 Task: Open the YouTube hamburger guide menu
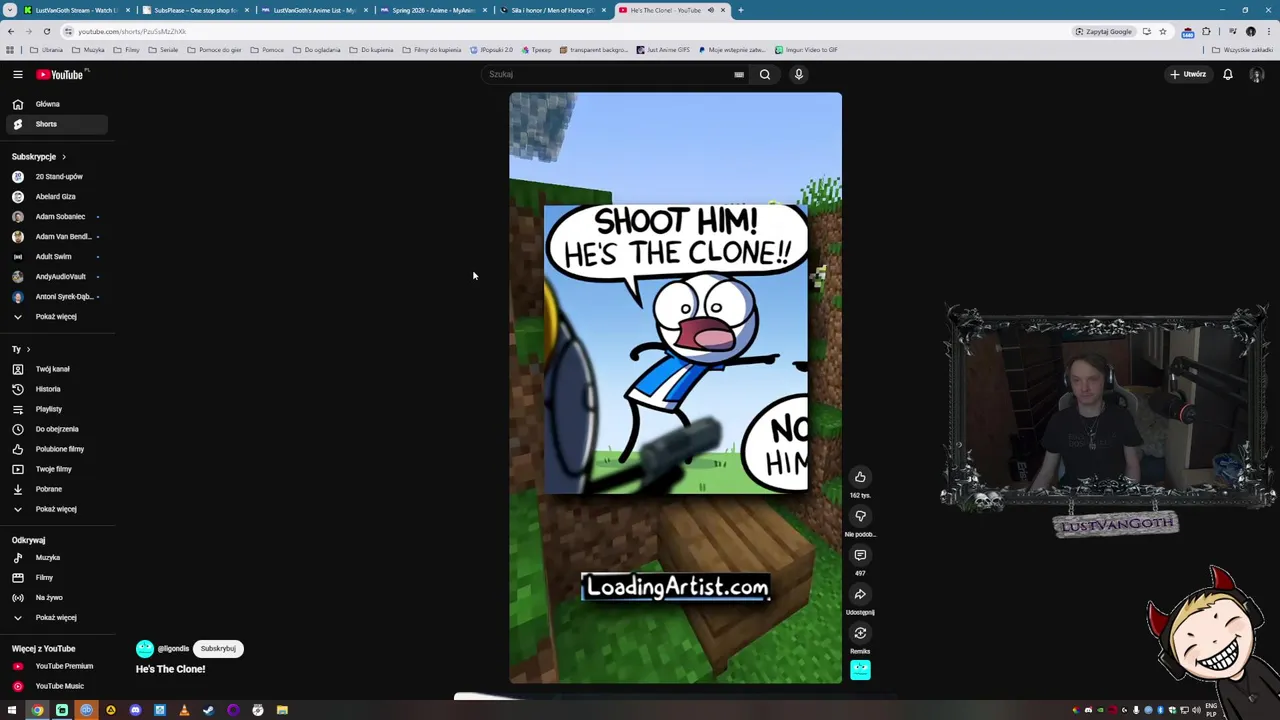coord(17,74)
